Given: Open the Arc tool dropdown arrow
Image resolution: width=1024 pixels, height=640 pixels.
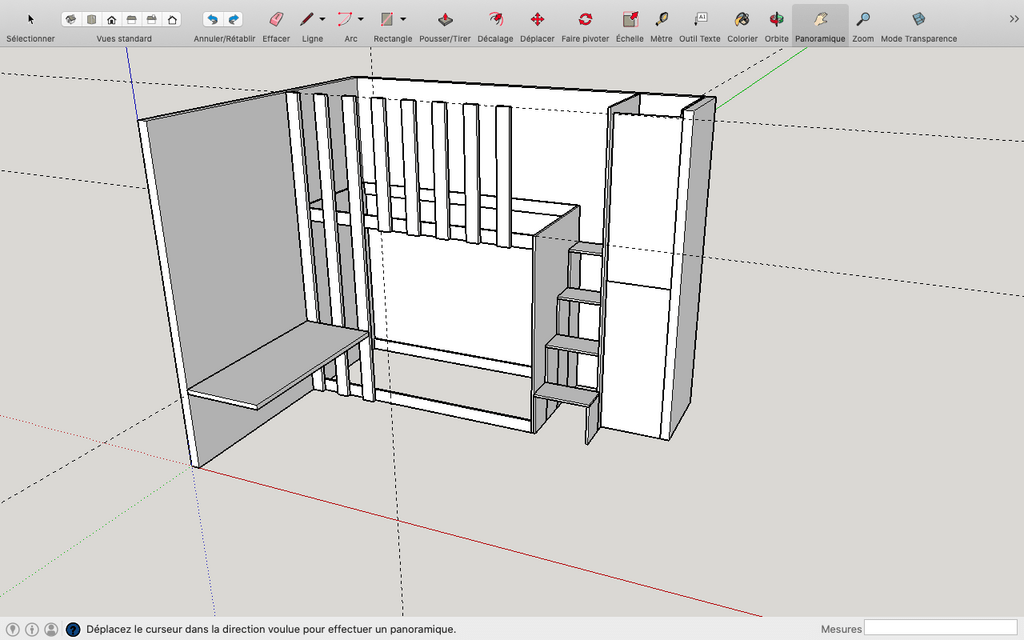Looking at the screenshot, I should (x=361, y=19).
